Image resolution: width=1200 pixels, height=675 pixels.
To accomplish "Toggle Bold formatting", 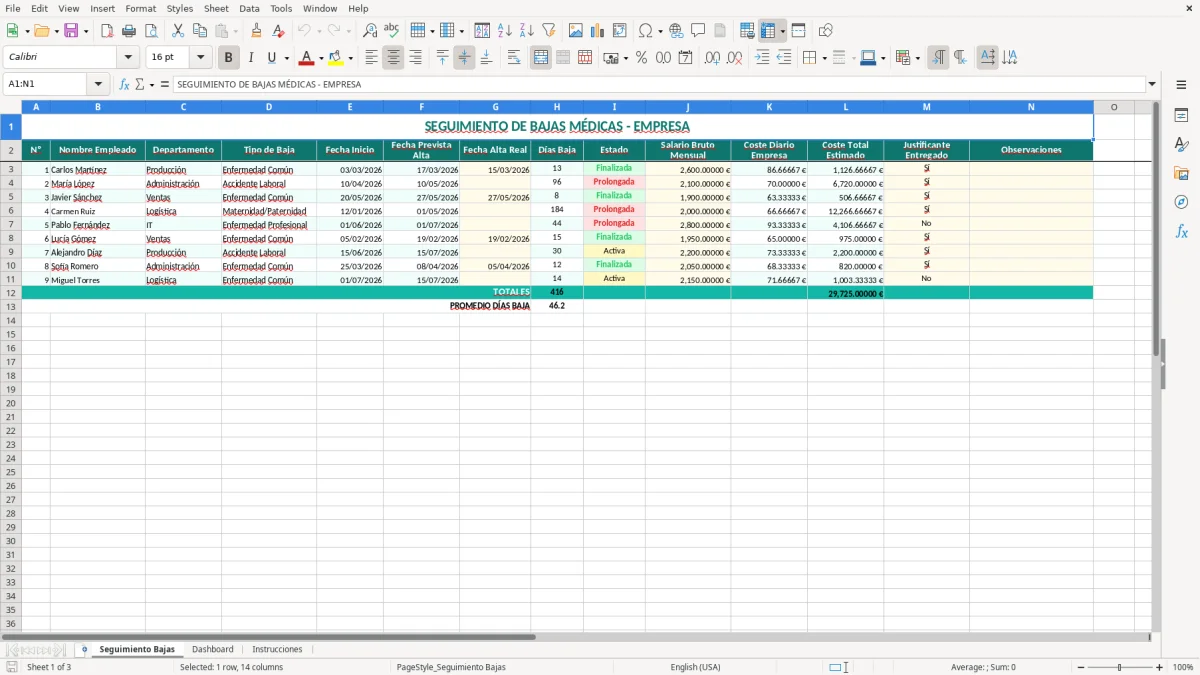I will 229,58.
